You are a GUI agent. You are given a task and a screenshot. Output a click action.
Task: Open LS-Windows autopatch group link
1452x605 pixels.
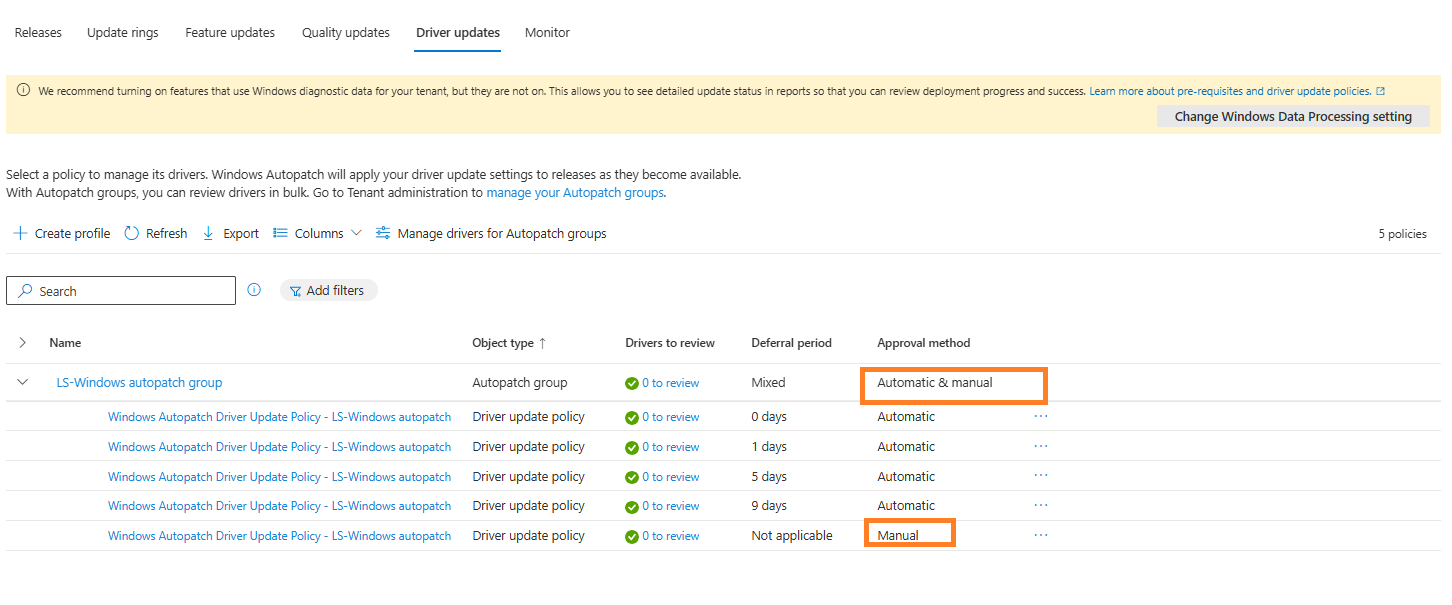(x=139, y=382)
